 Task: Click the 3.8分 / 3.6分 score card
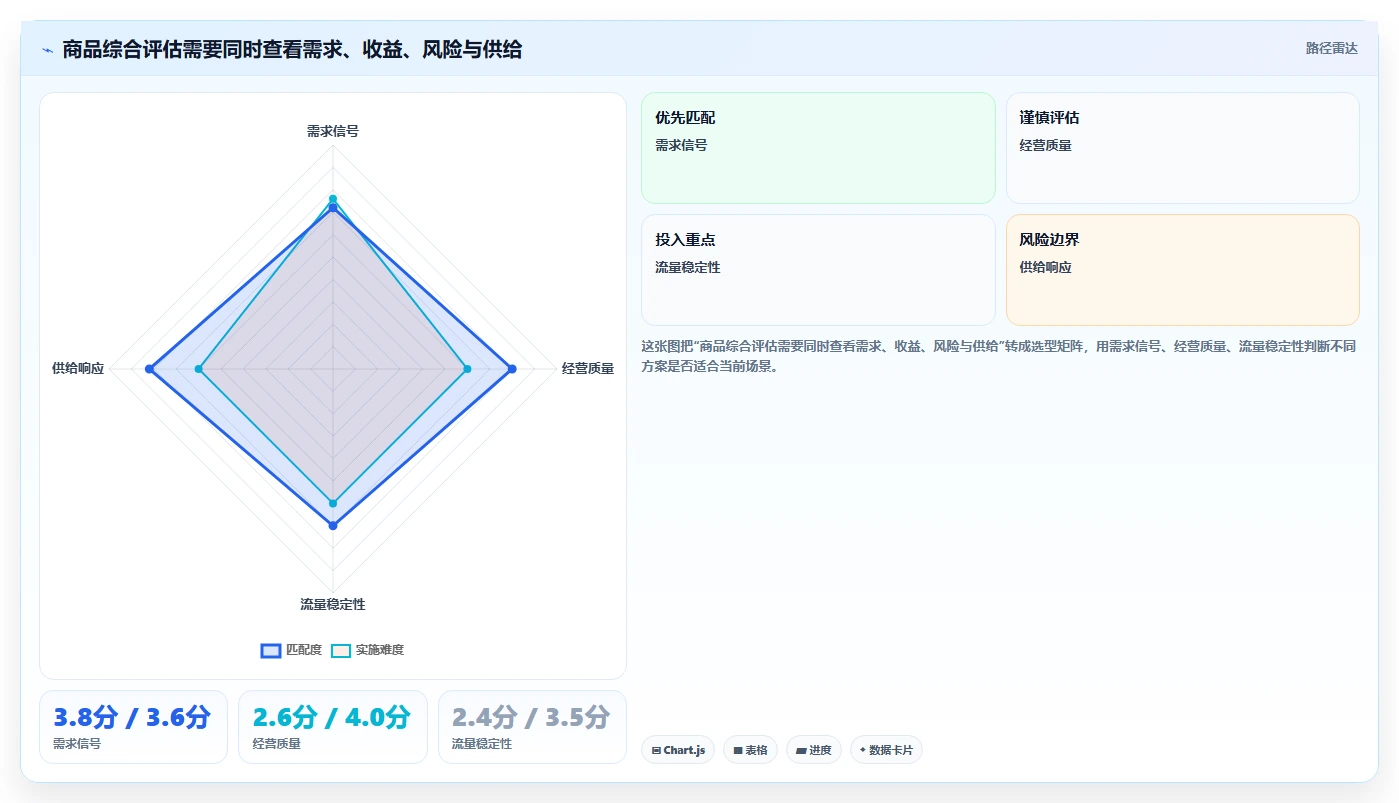(x=133, y=727)
